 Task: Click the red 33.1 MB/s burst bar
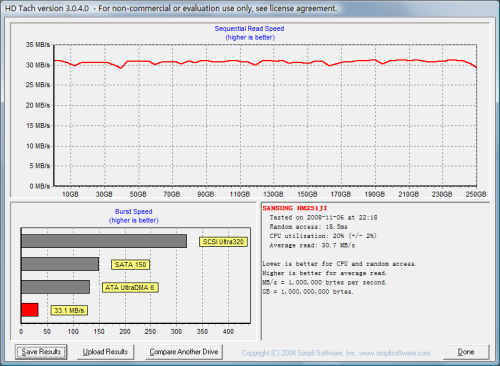point(30,310)
